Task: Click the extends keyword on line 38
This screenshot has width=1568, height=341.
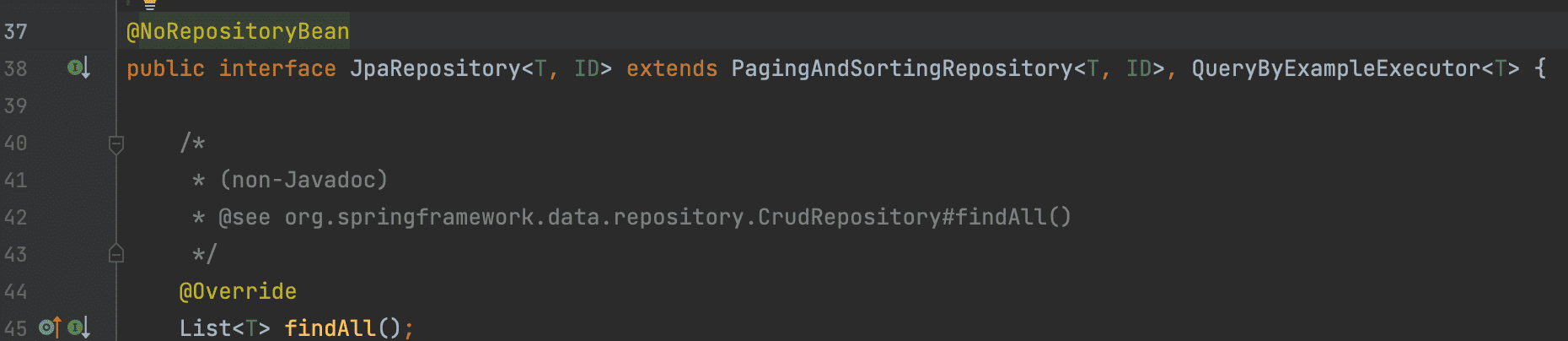Action: (672, 68)
